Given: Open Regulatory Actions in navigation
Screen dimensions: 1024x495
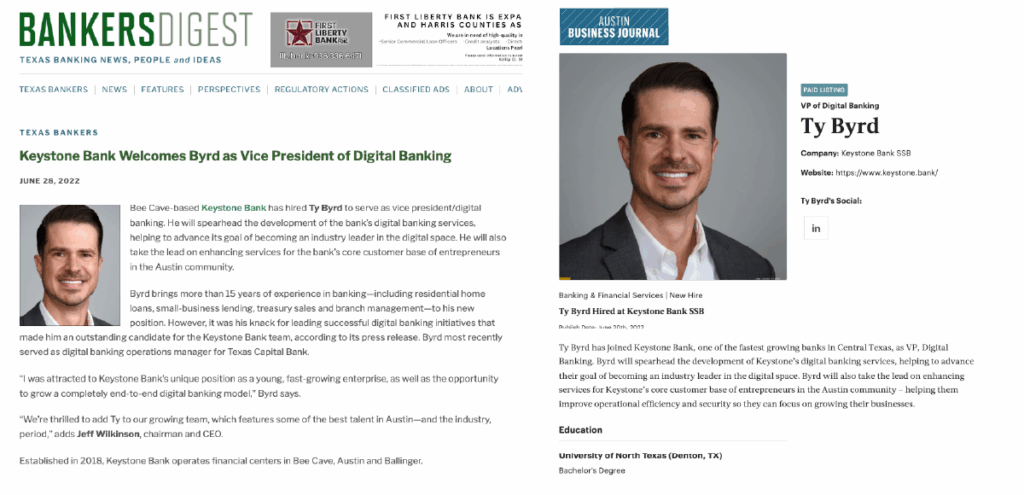Looking at the screenshot, I should (321, 89).
